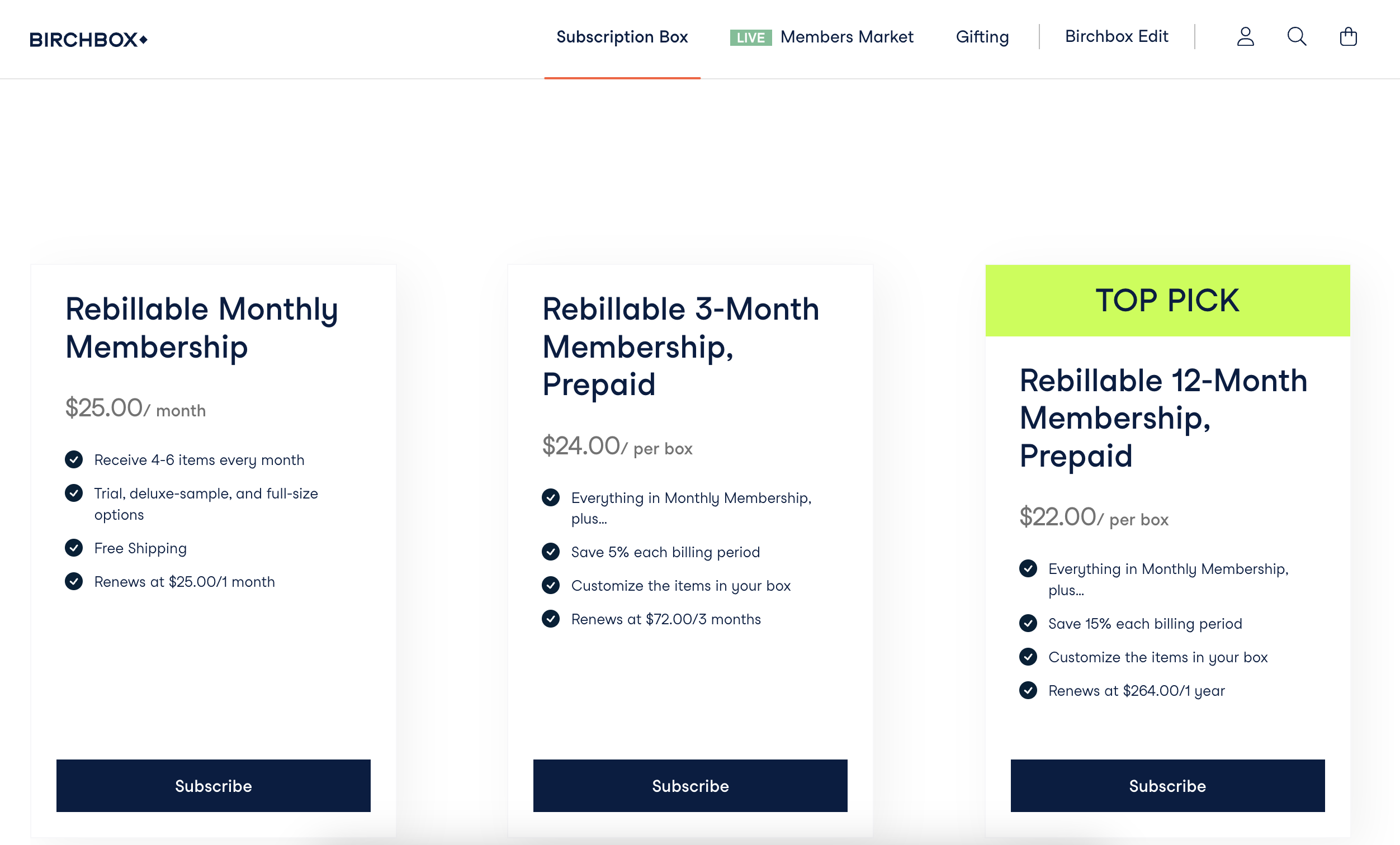This screenshot has width=1400, height=845.
Task: Click the Free Shipping checkmark icon
Action: (x=74, y=548)
